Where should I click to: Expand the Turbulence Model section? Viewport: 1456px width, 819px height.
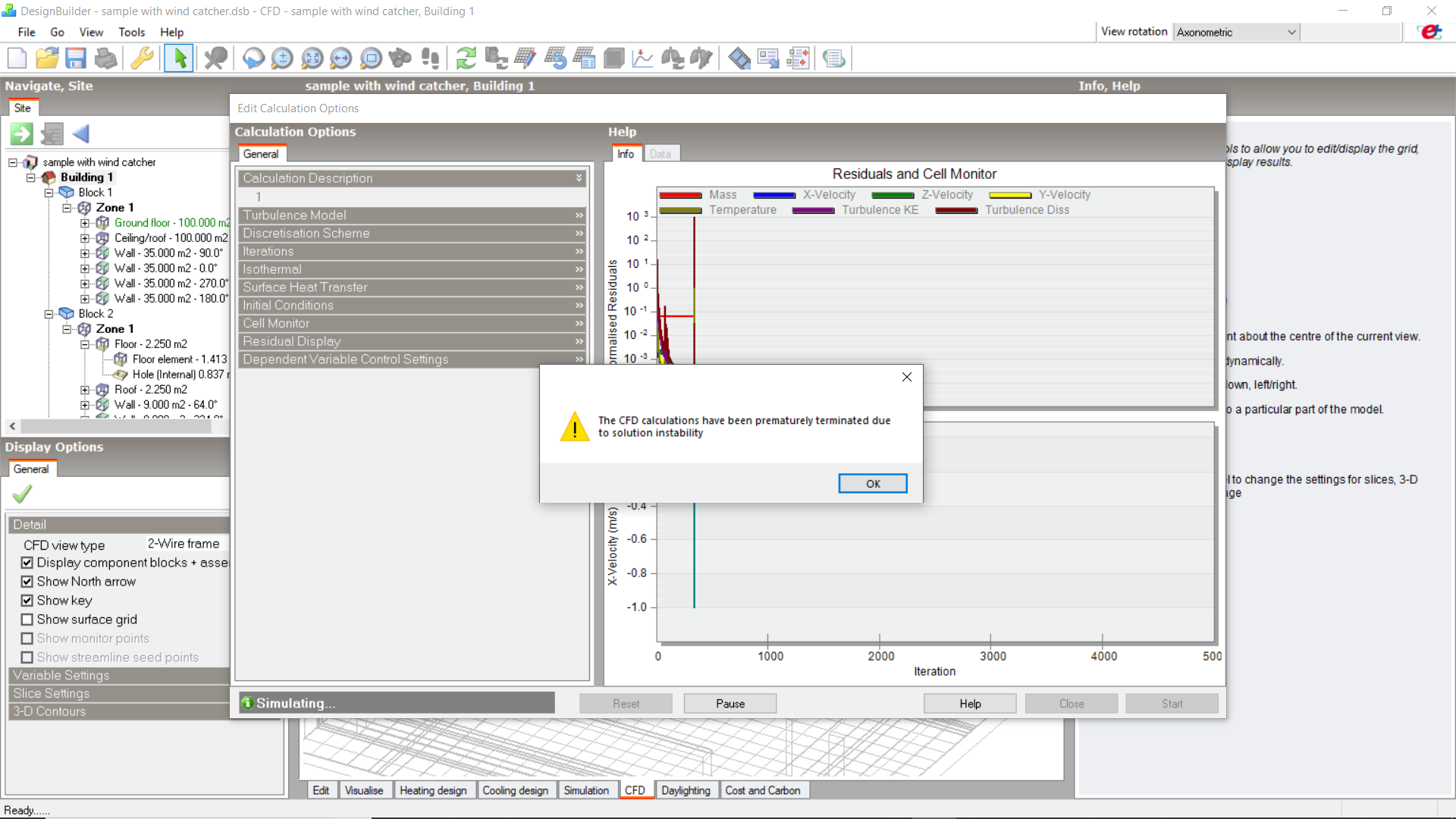[413, 215]
